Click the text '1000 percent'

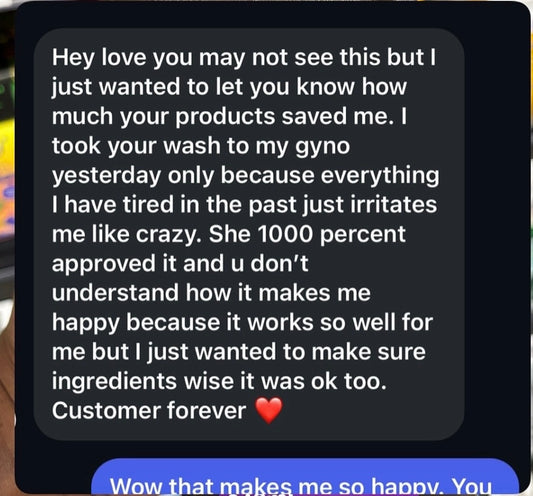pyautogui.click(x=331, y=234)
